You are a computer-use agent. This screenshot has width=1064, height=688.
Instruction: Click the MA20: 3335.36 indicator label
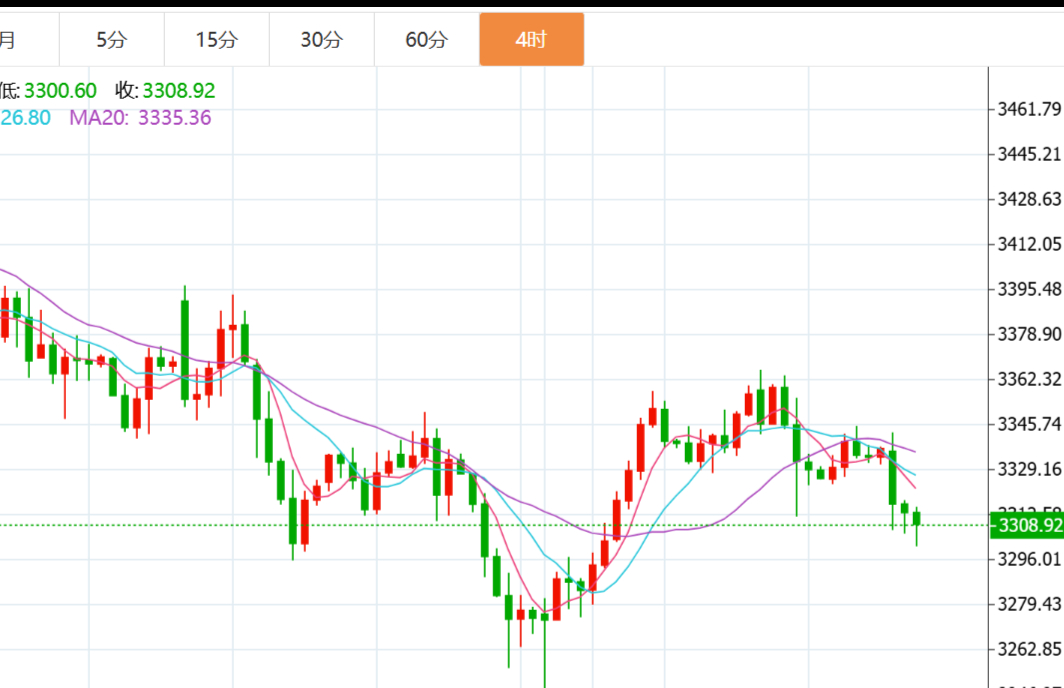click(x=140, y=118)
